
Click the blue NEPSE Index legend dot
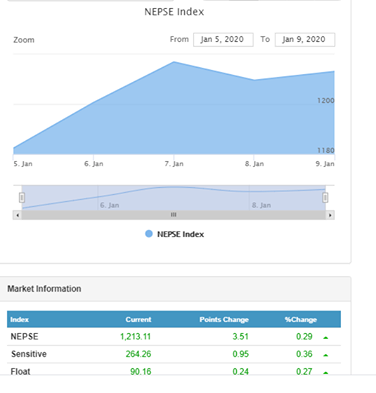(149, 234)
